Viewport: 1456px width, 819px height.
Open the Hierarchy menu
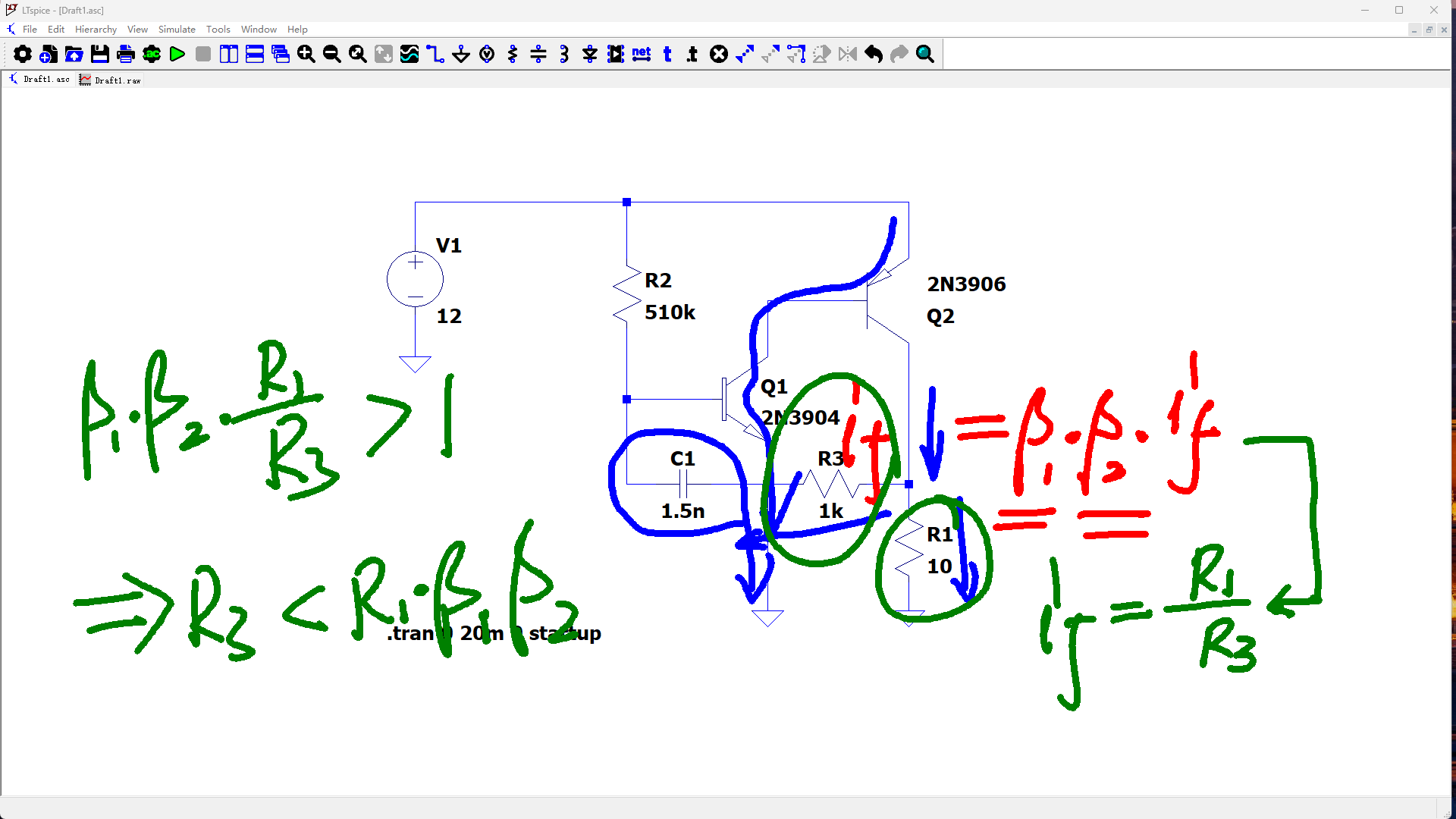point(96,29)
